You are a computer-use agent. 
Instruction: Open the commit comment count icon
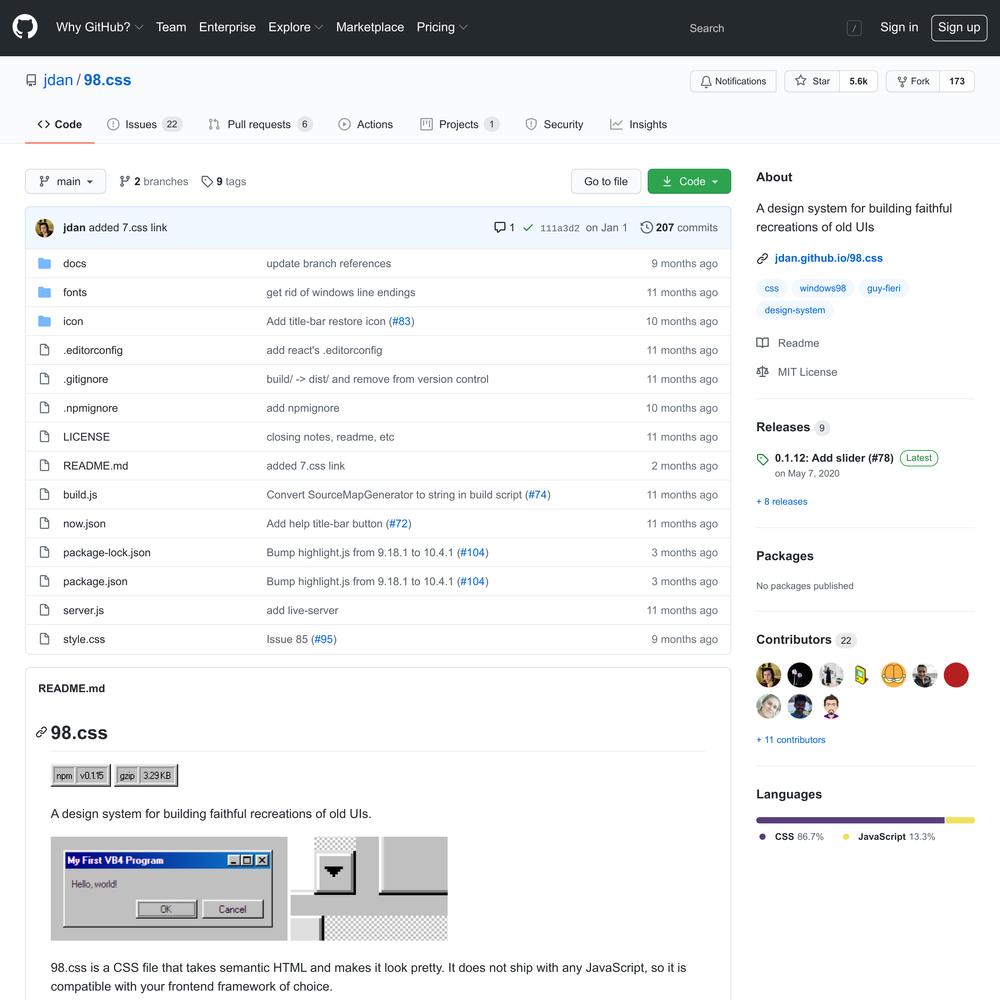tap(504, 228)
